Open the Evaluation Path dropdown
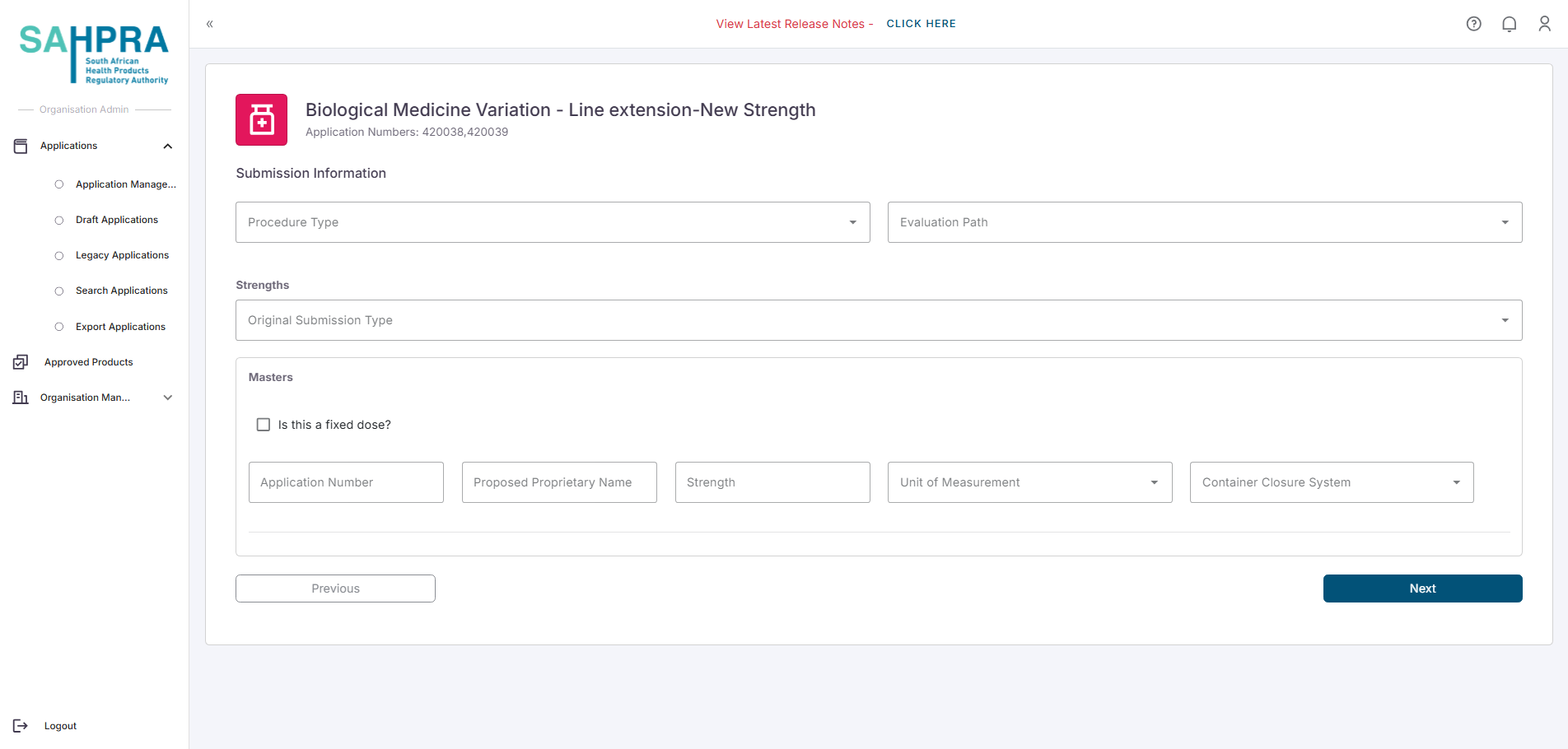Screen dimensions: 1568x749 [1204, 222]
